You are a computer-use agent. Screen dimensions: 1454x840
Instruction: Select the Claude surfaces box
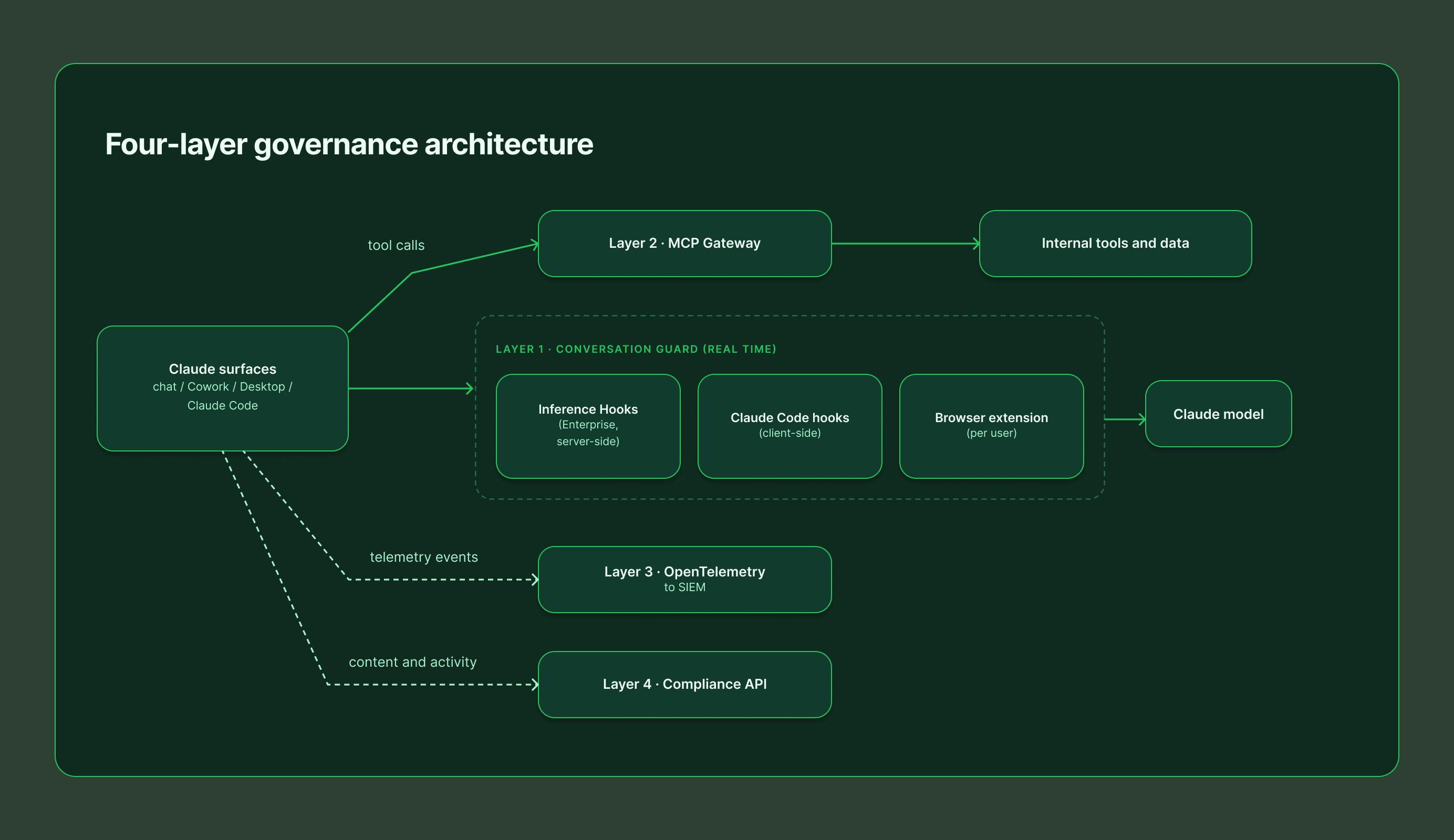point(223,388)
